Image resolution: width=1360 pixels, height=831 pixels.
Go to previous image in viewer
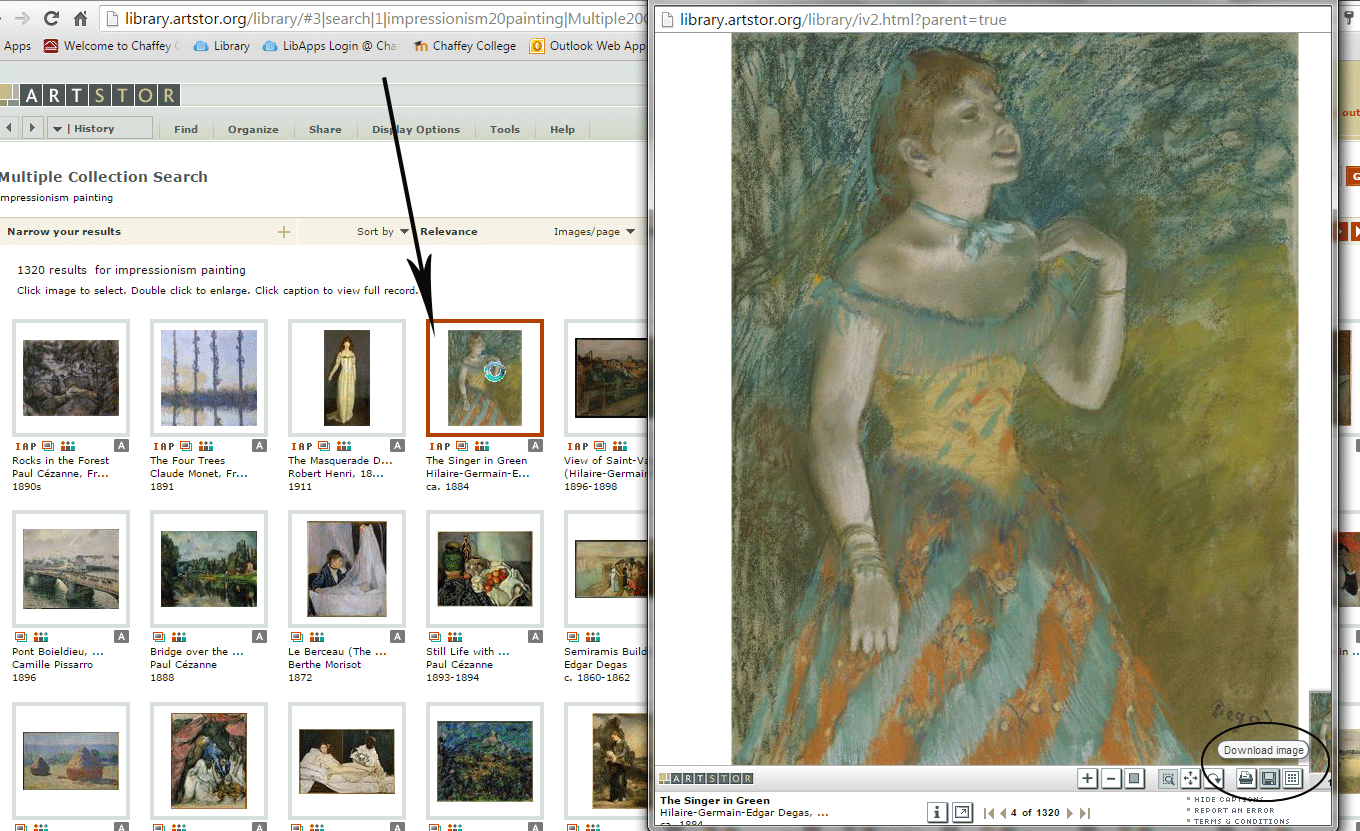coord(1003,813)
